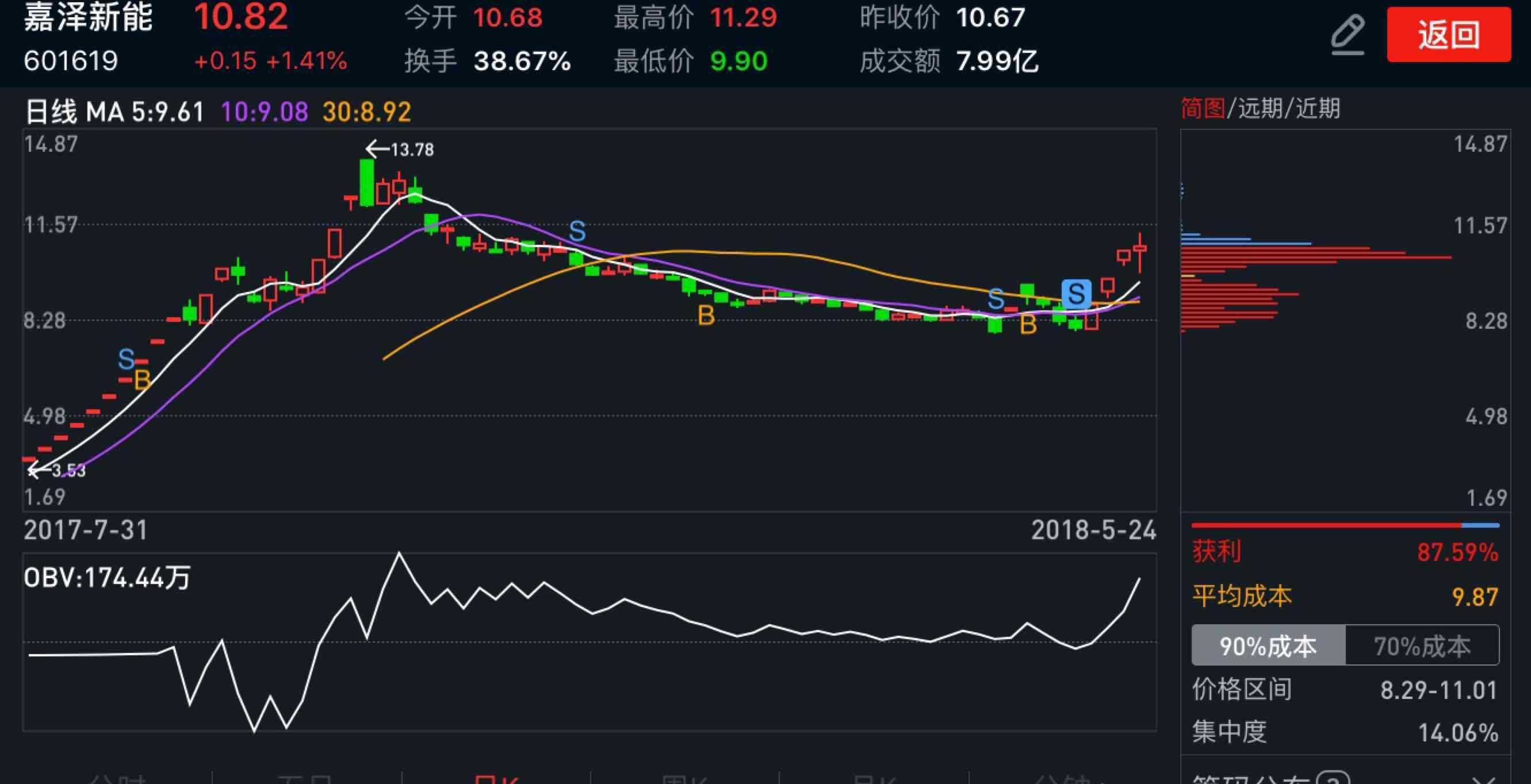Screen dimensions: 1531x784
Task: Tap the rightmost orange B marker
Action: pyautogui.click(x=1028, y=325)
